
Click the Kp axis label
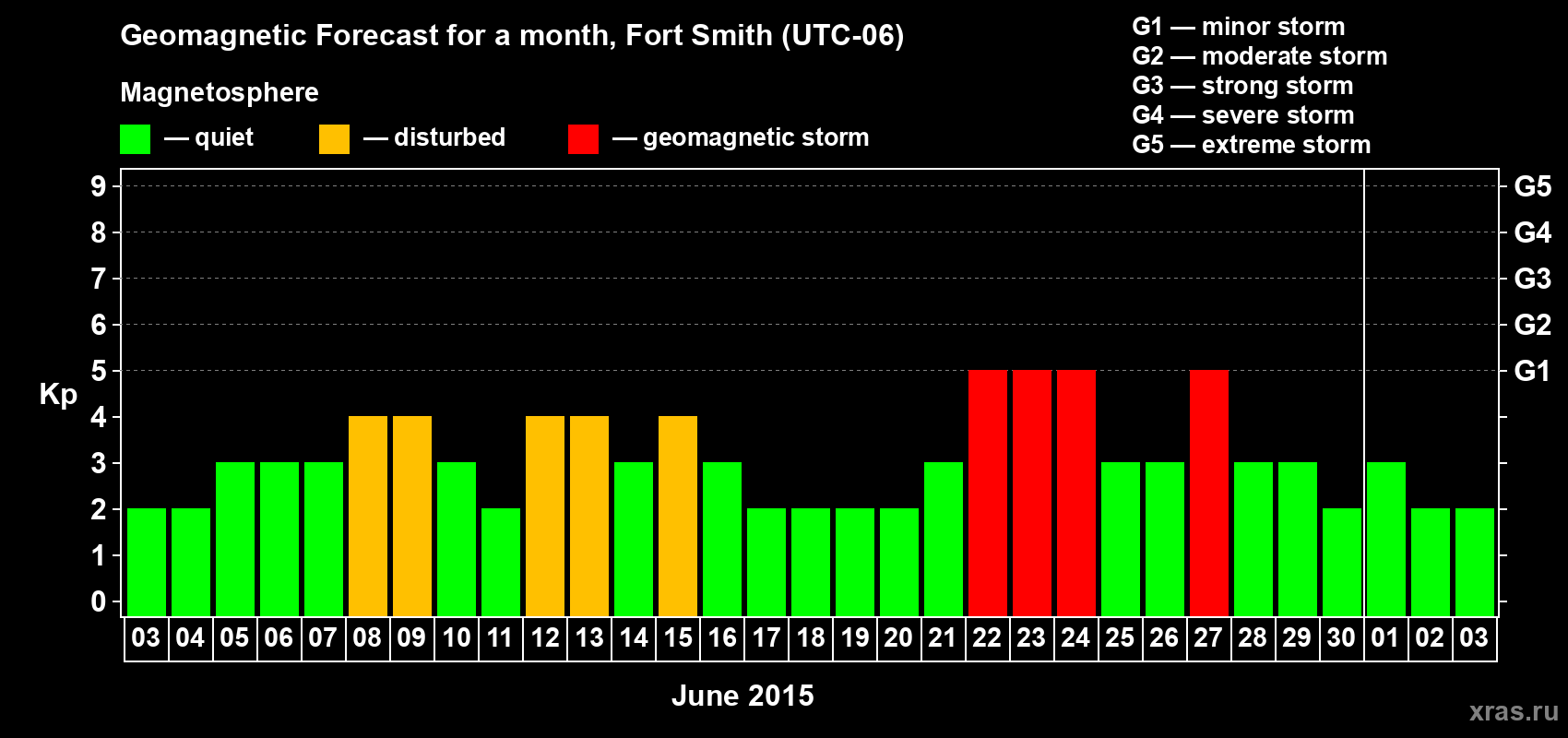click(58, 395)
